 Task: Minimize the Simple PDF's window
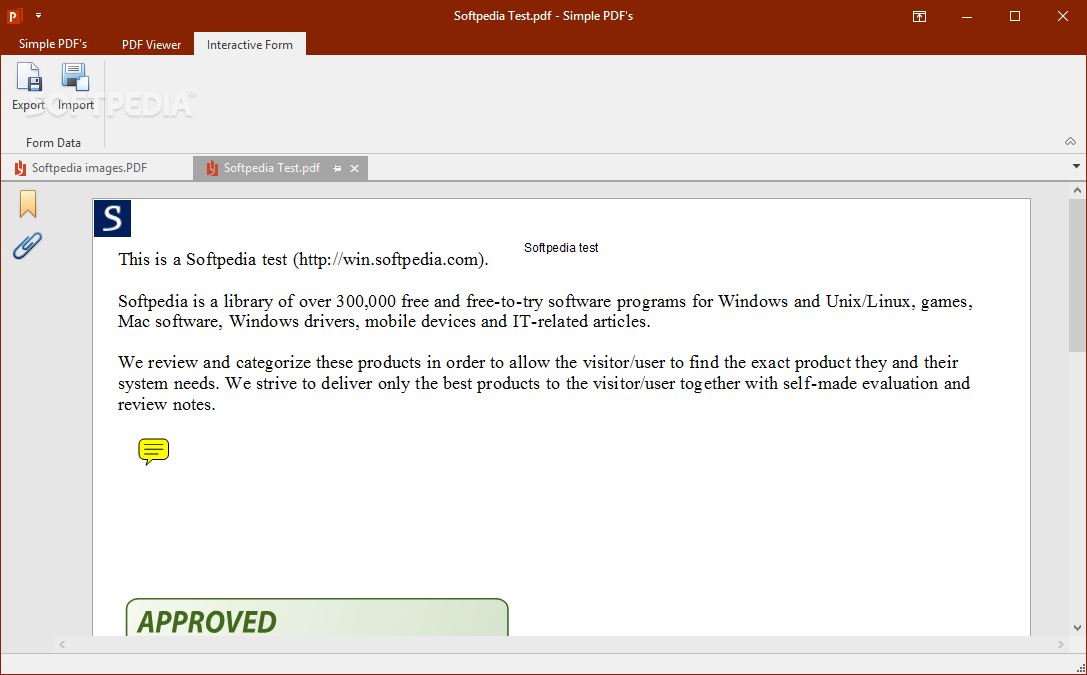tap(967, 16)
